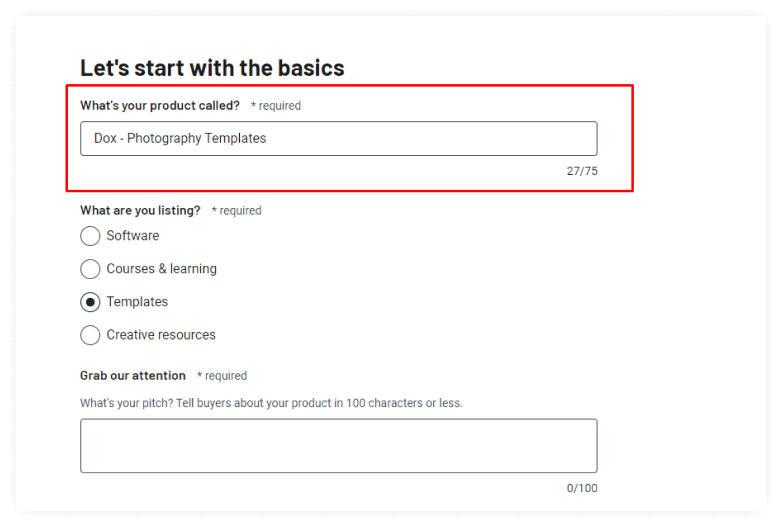
Task: Click the "Grab our attention" label
Action: coord(133,375)
